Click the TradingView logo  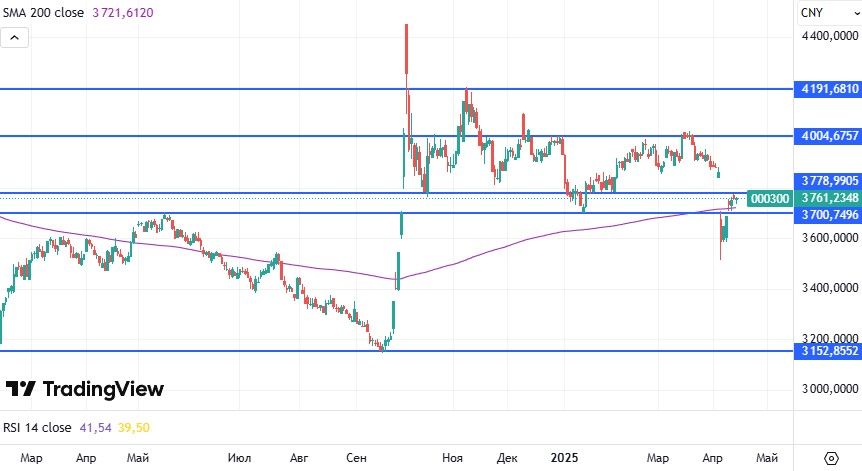[85, 389]
